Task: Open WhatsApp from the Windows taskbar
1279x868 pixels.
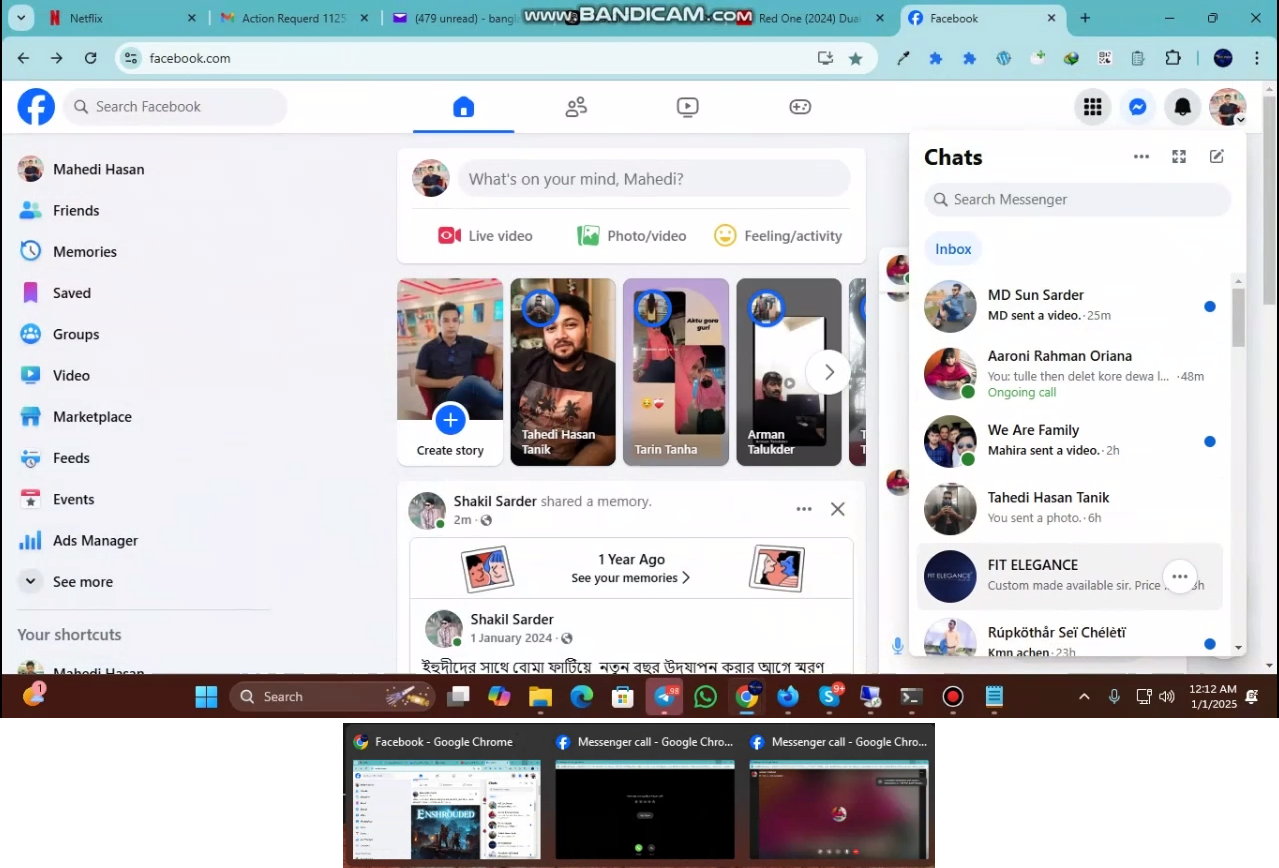Action: point(705,697)
